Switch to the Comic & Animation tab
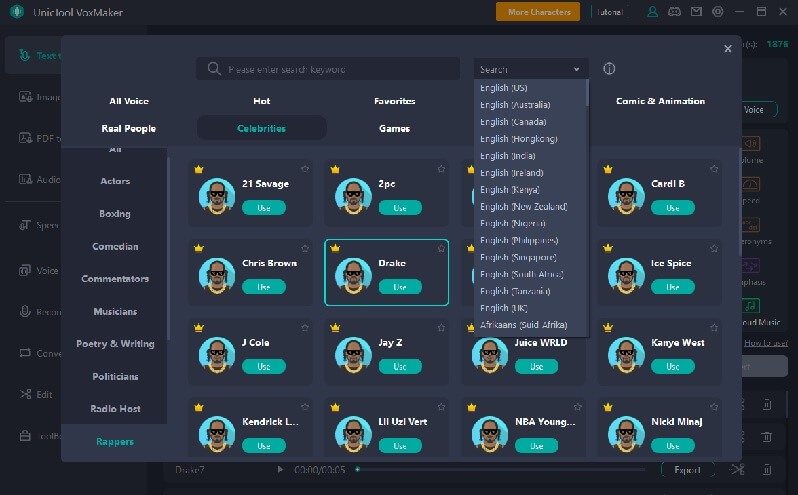Screen dimensions: 798x495 click(660, 101)
